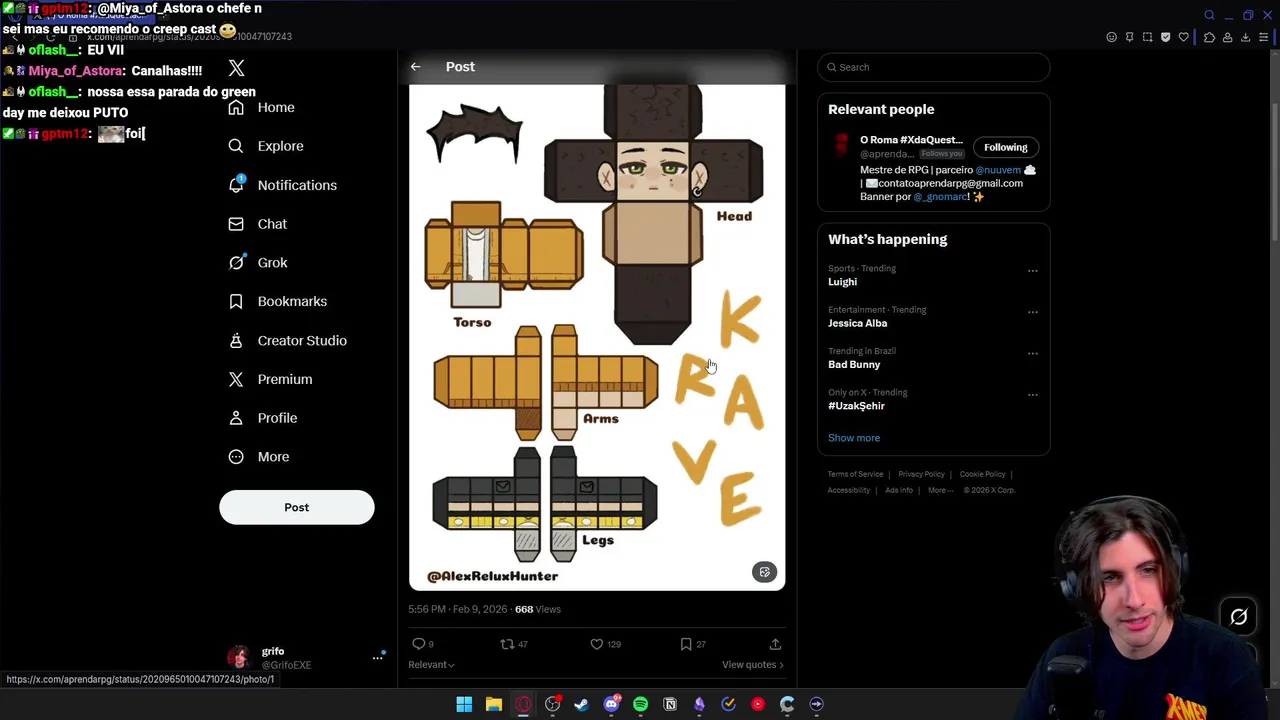Open Accessibility footer link
This screenshot has width=1280, height=720.
(x=848, y=490)
